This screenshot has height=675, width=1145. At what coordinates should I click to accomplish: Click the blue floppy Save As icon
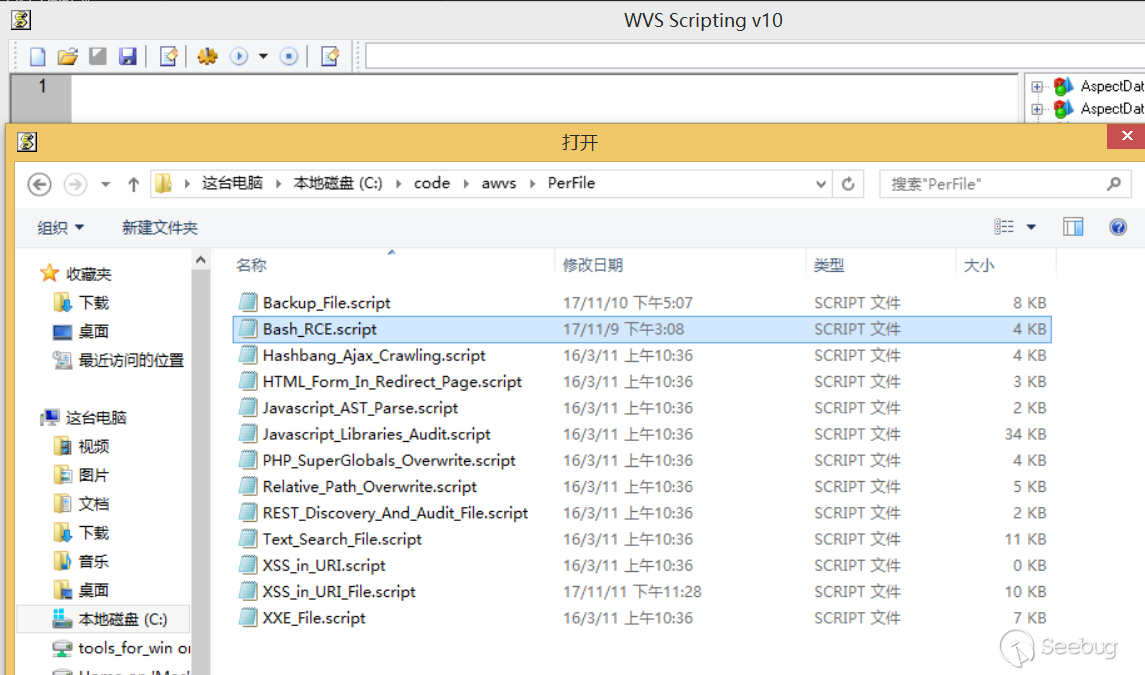coord(128,56)
